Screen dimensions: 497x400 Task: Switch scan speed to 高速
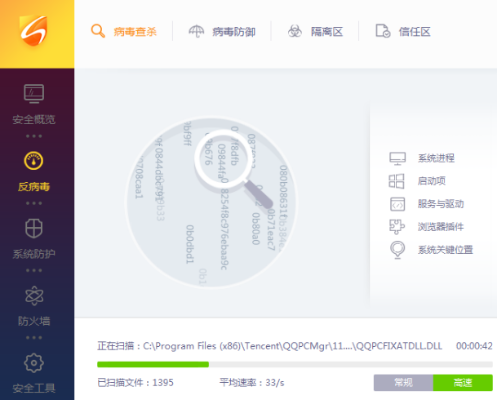[x=463, y=383]
